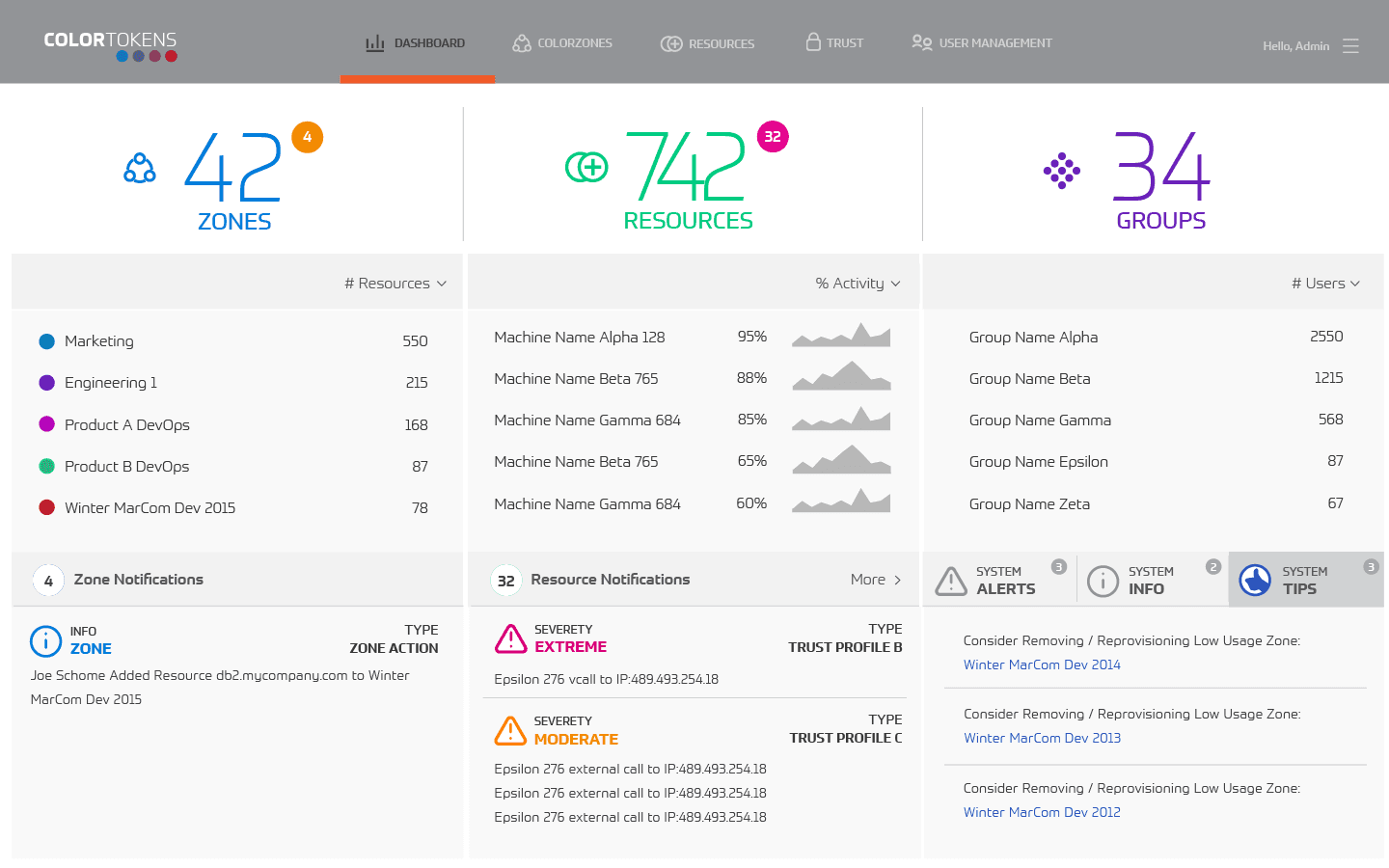Click the zones icon beside 42

[x=140, y=169]
